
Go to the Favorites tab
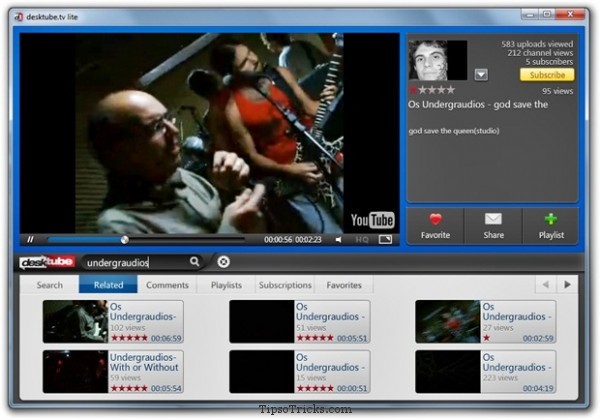[x=344, y=285]
